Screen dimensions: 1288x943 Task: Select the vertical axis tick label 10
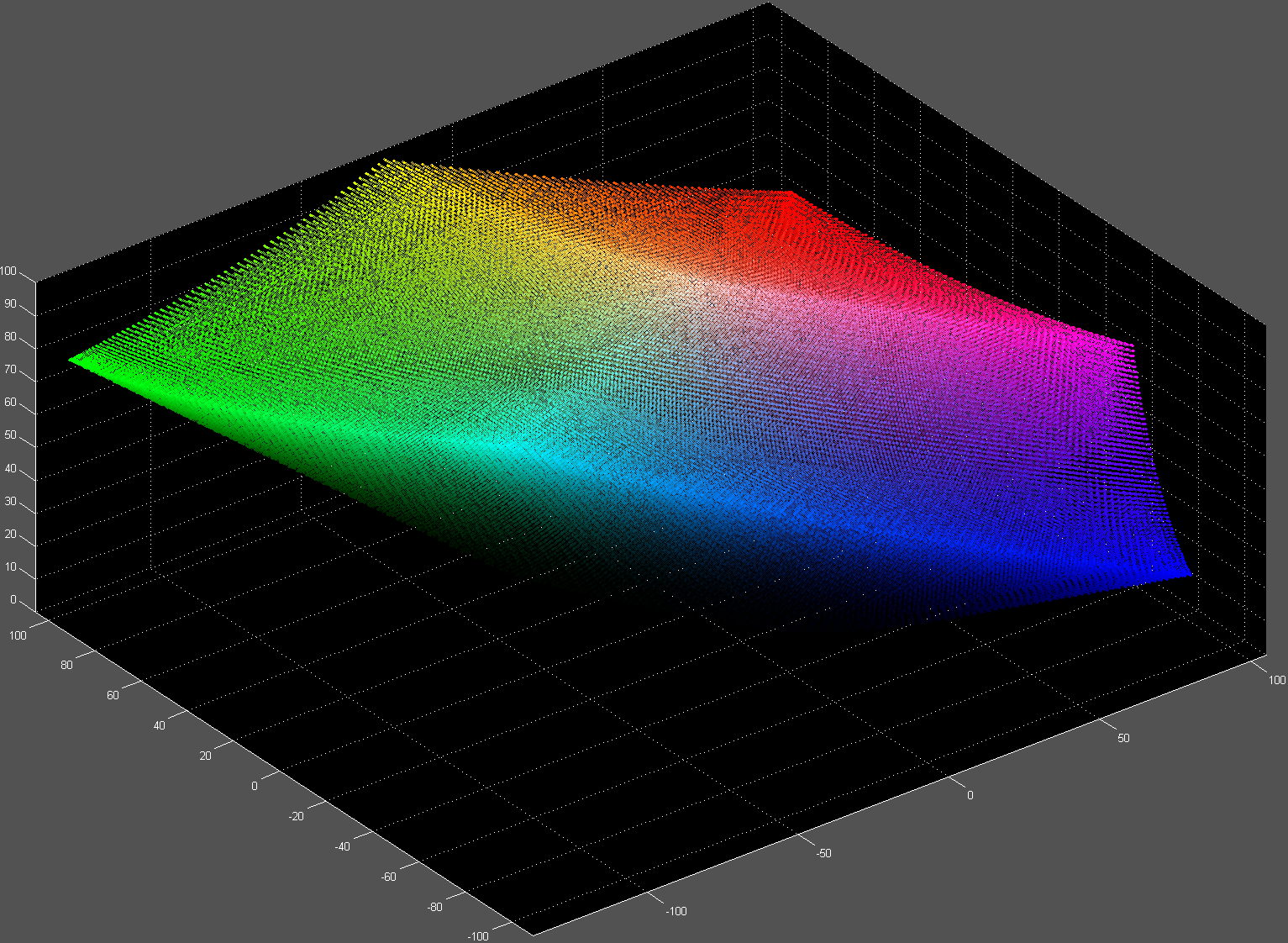click(x=11, y=567)
